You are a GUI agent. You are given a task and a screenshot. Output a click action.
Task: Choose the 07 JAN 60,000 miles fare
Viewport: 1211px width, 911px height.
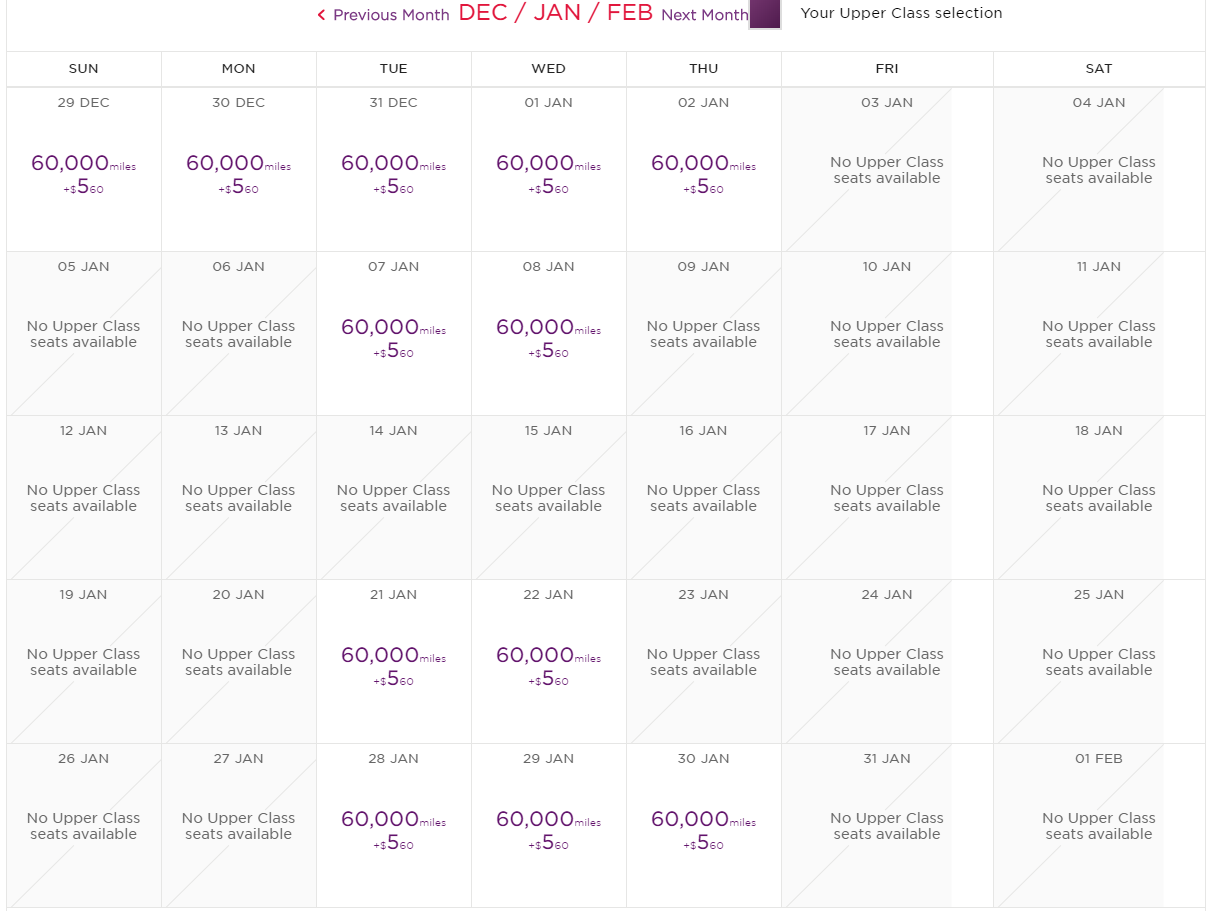click(x=393, y=334)
